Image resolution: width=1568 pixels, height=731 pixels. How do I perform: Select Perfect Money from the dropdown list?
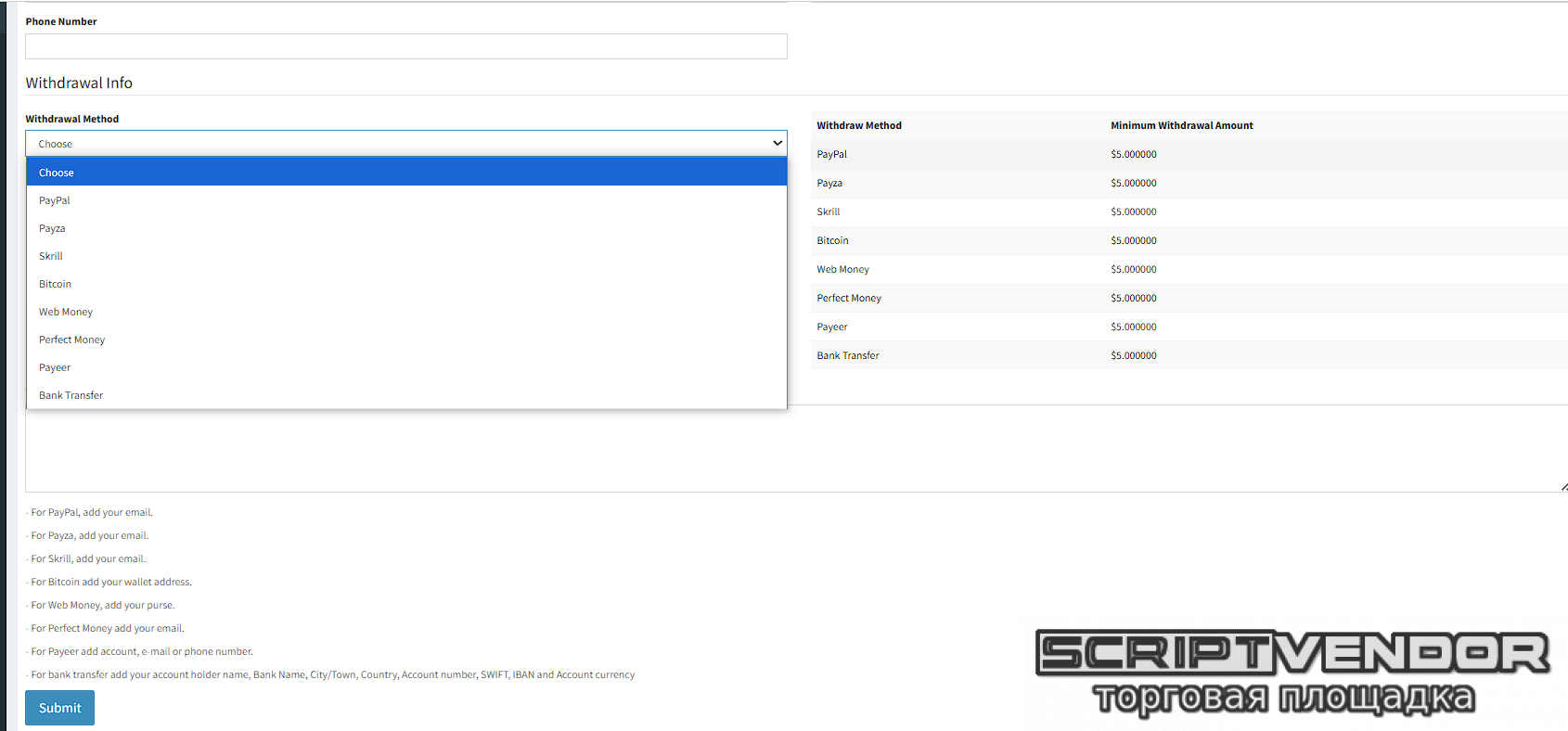[406, 340]
